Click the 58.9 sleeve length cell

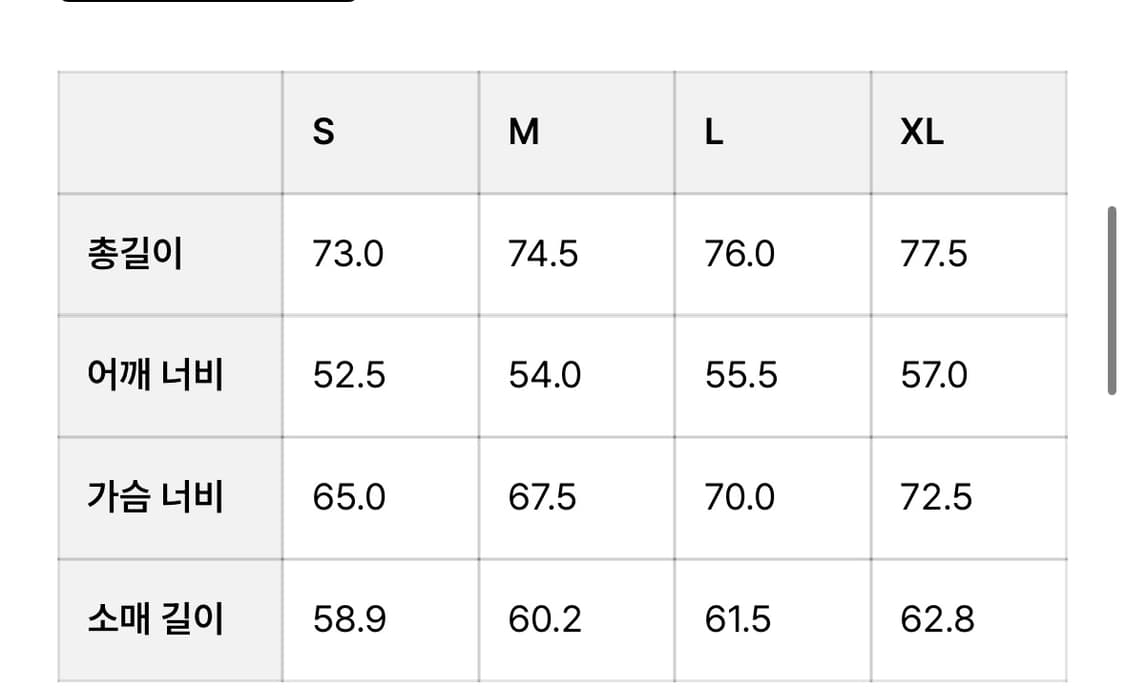click(x=349, y=619)
